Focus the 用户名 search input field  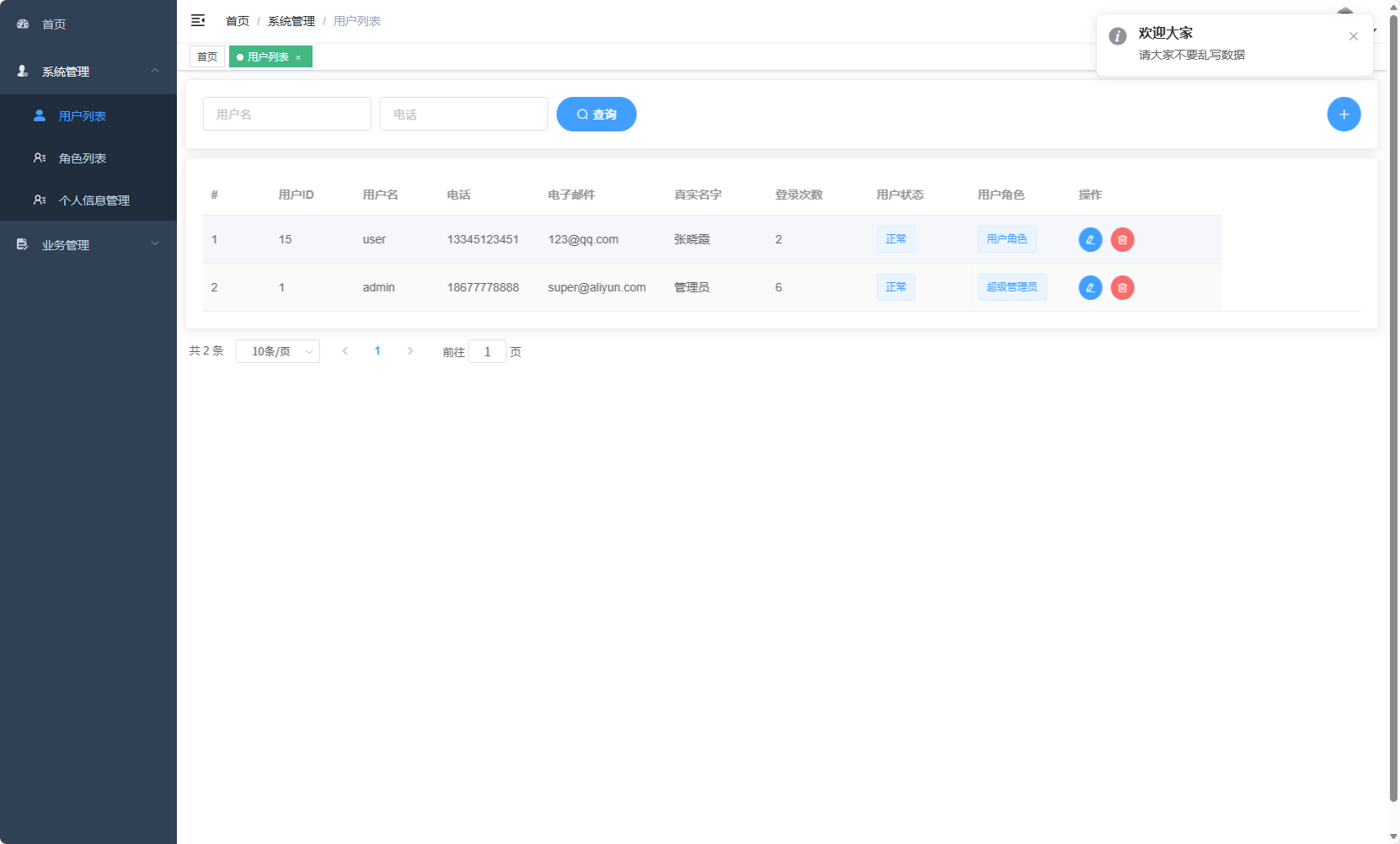coord(286,115)
